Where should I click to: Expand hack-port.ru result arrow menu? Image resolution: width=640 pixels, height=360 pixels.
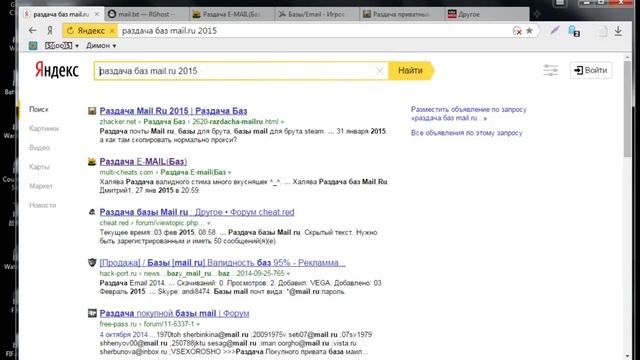[288, 274]
